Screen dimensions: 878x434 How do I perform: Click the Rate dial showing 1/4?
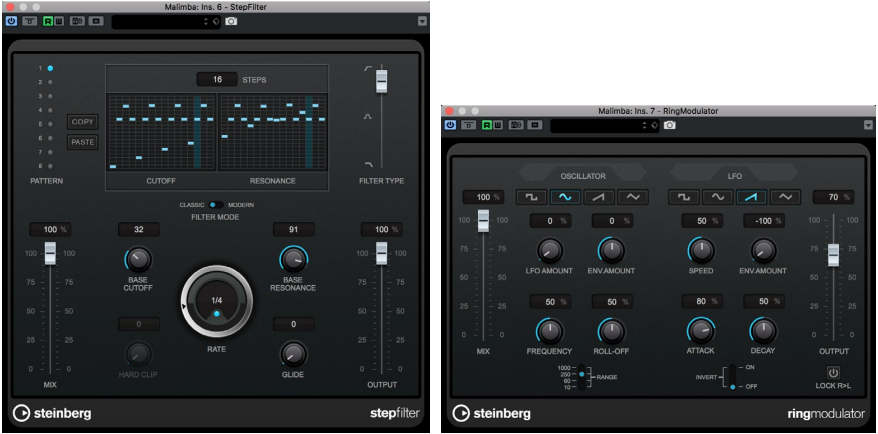coord(217,302)
